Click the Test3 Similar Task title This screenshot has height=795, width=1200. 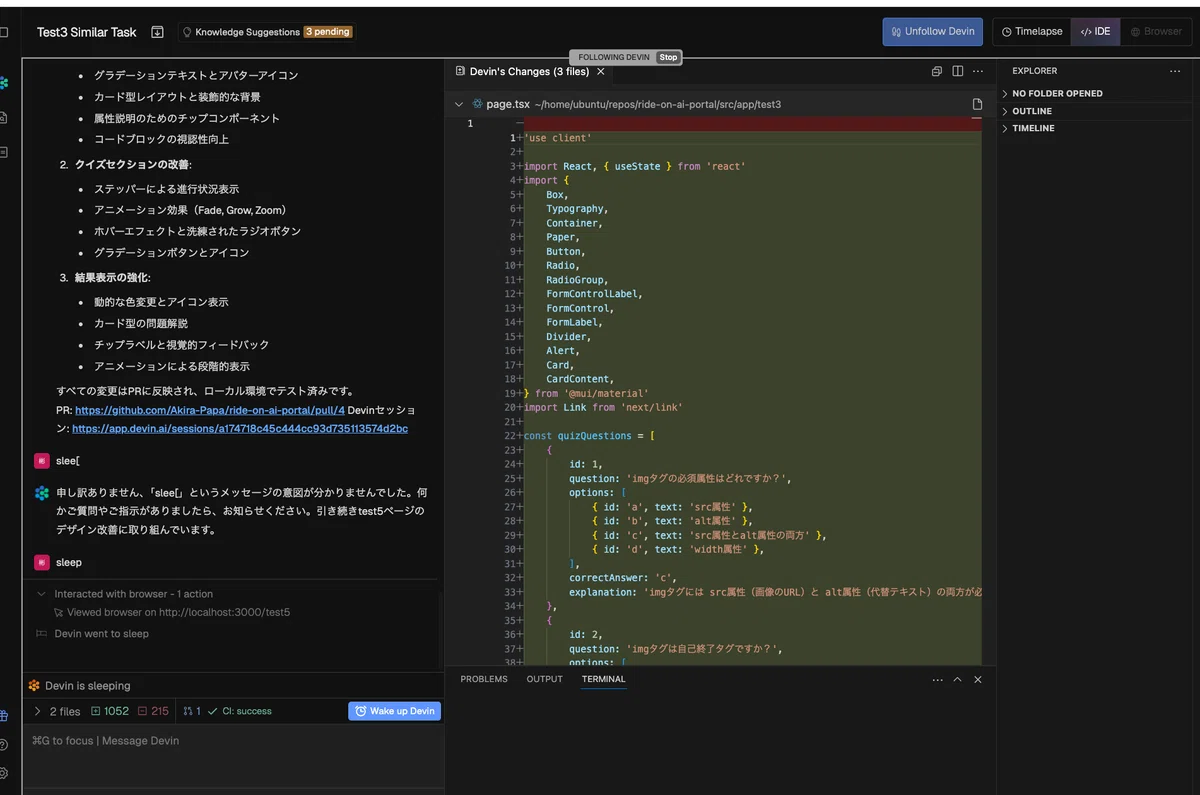point(87,32)
